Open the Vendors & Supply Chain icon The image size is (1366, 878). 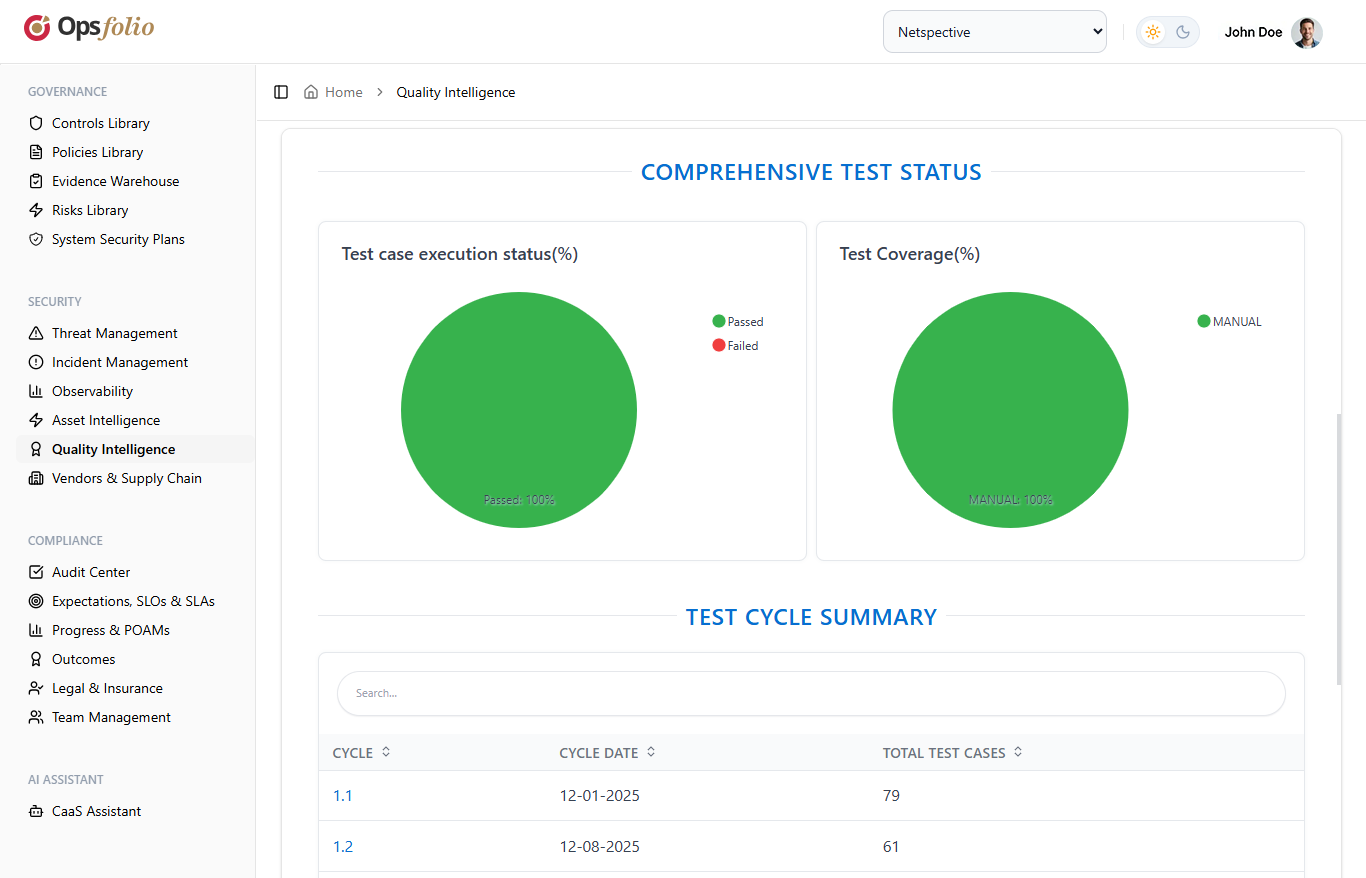(x=36, y=478)
